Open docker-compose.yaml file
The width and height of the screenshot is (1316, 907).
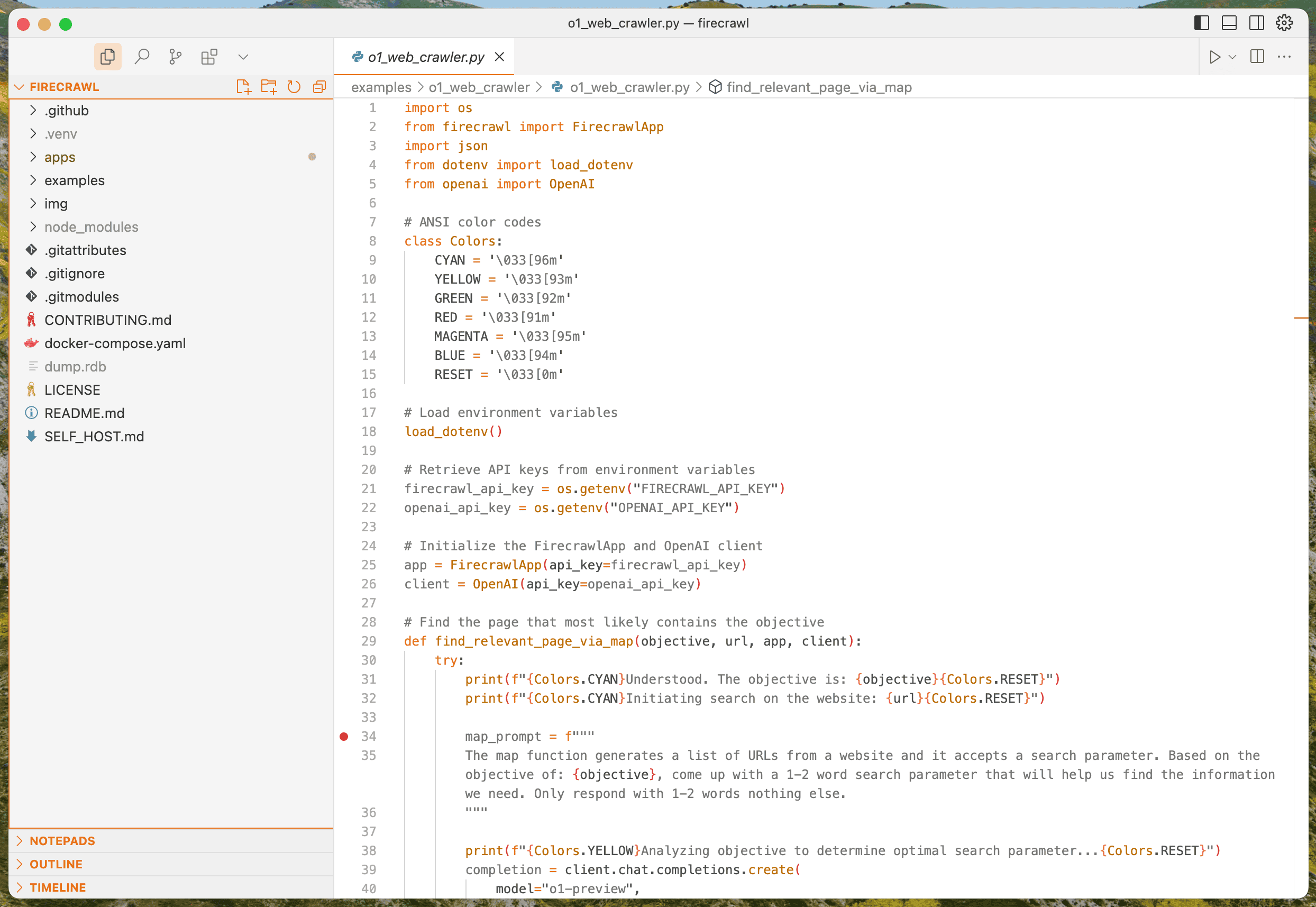pos(115,343)
